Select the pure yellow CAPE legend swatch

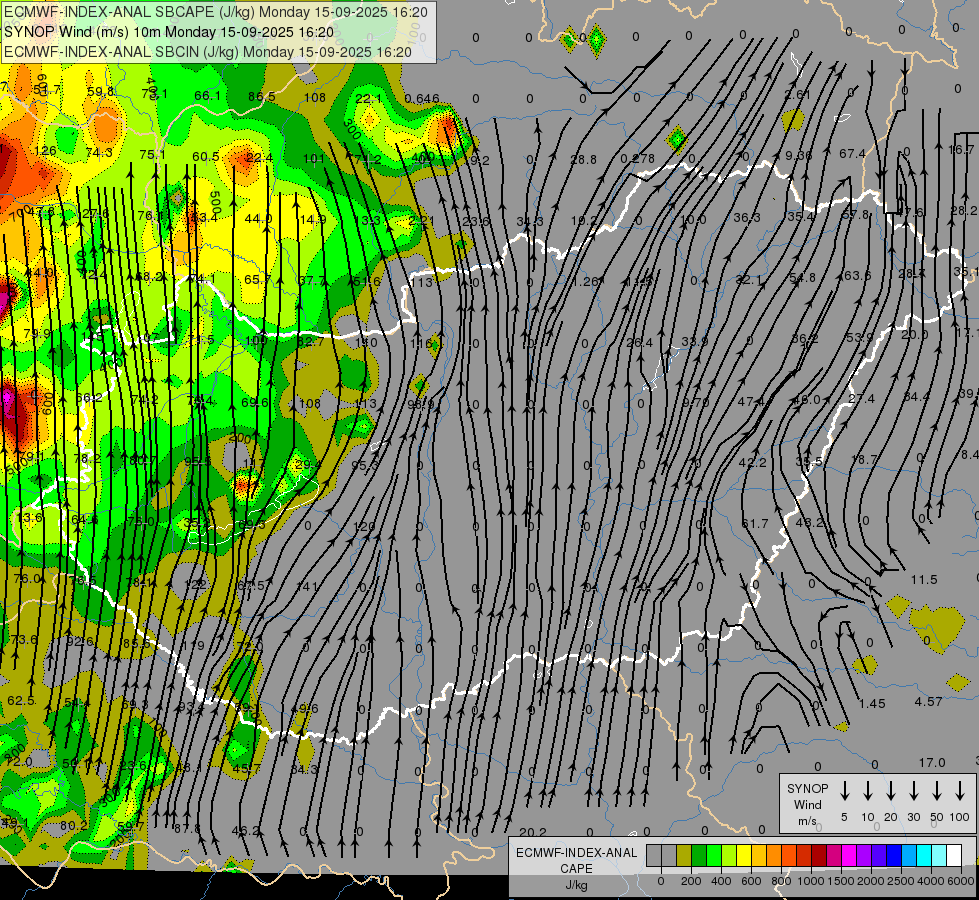coord(744,855)
